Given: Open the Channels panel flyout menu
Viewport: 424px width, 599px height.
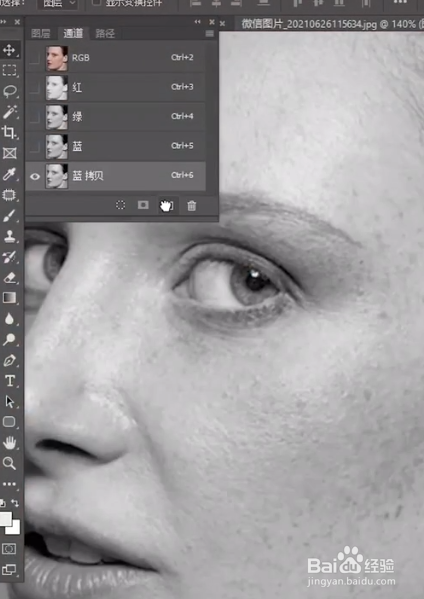Looking at the screenshot, I should [x=209, y=34].
